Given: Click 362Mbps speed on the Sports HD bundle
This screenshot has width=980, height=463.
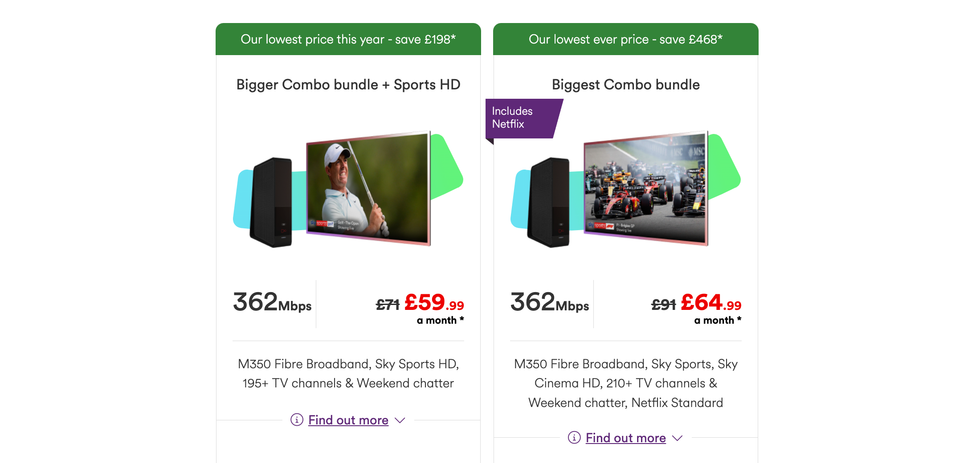Looking at the screenshot, I should (272, 302).
